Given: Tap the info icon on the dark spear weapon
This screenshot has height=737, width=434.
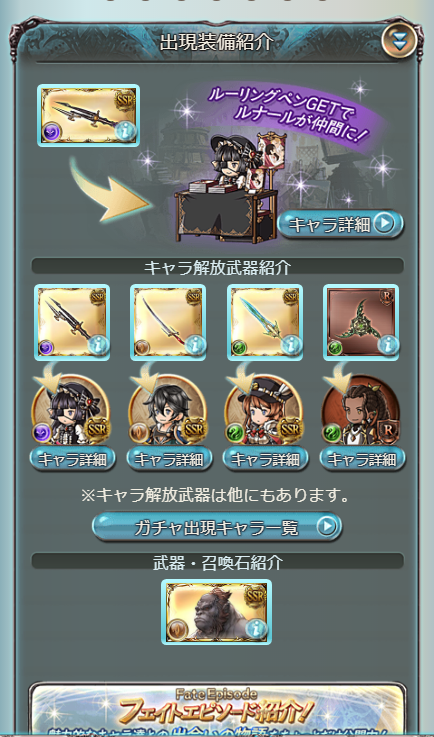Looking at the screenshot, I should (99, 345).
